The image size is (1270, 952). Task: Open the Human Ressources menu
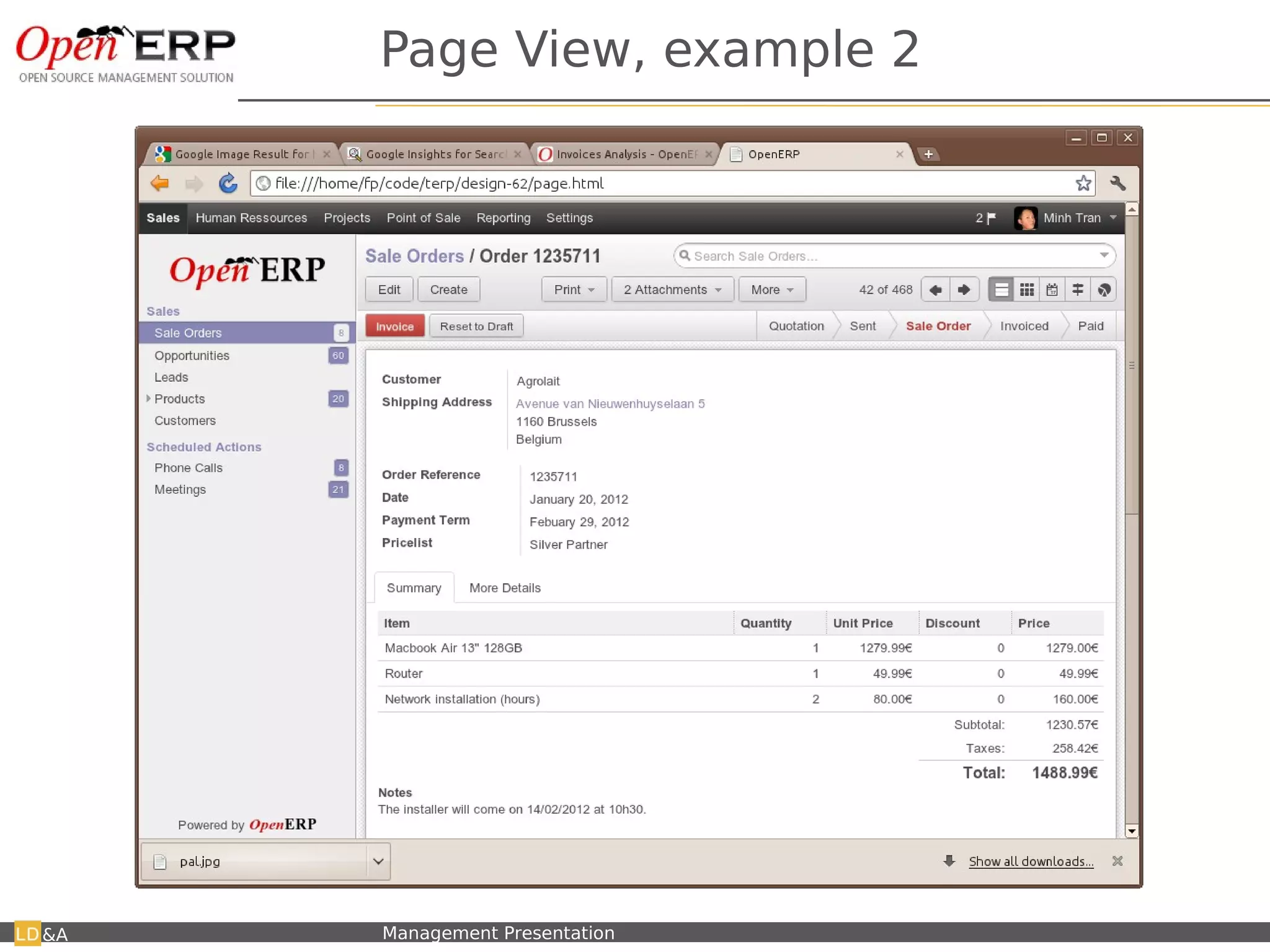pyautogui.click(x=251, y=218)
